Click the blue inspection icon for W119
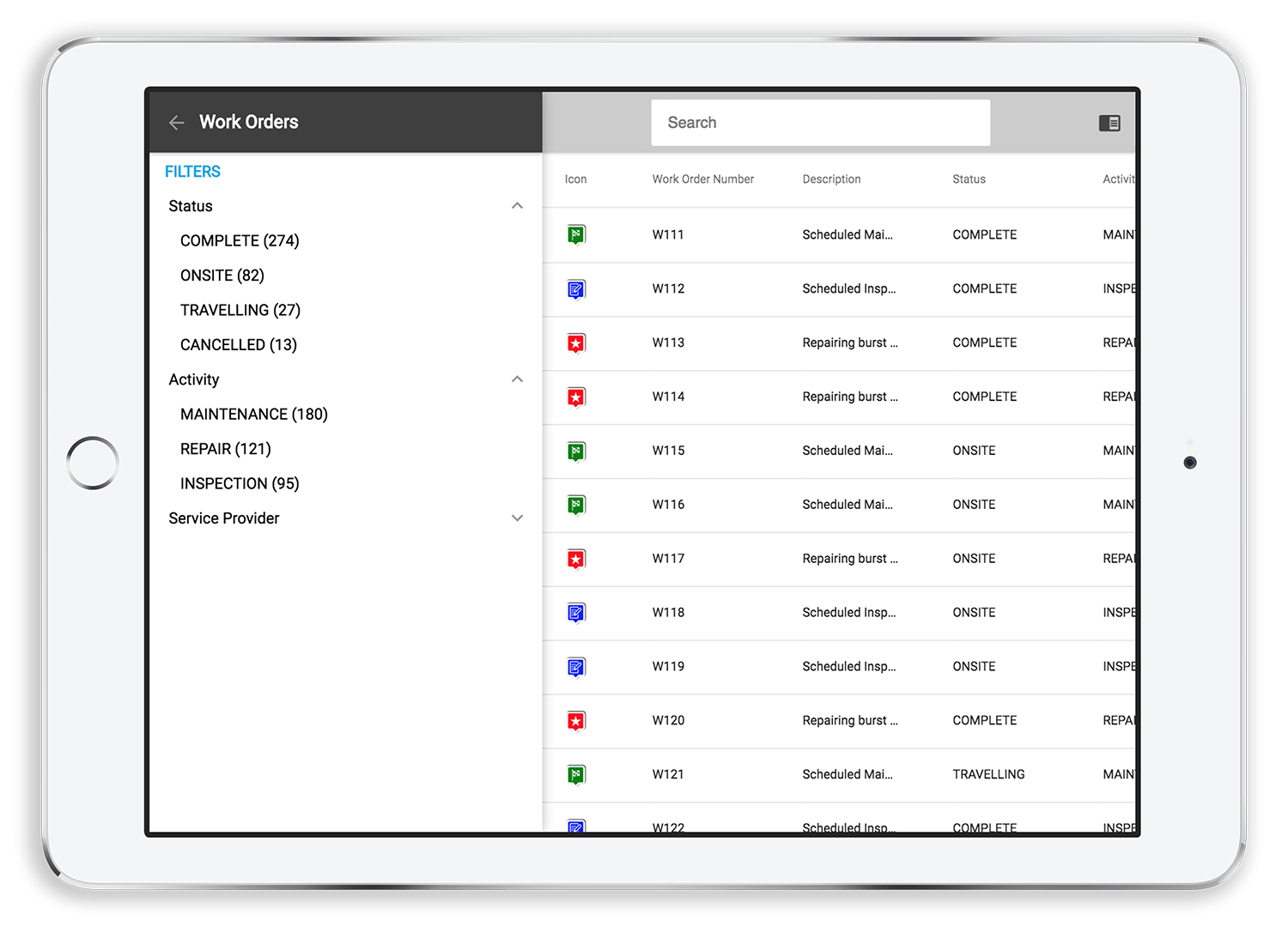 coord(576,667)
